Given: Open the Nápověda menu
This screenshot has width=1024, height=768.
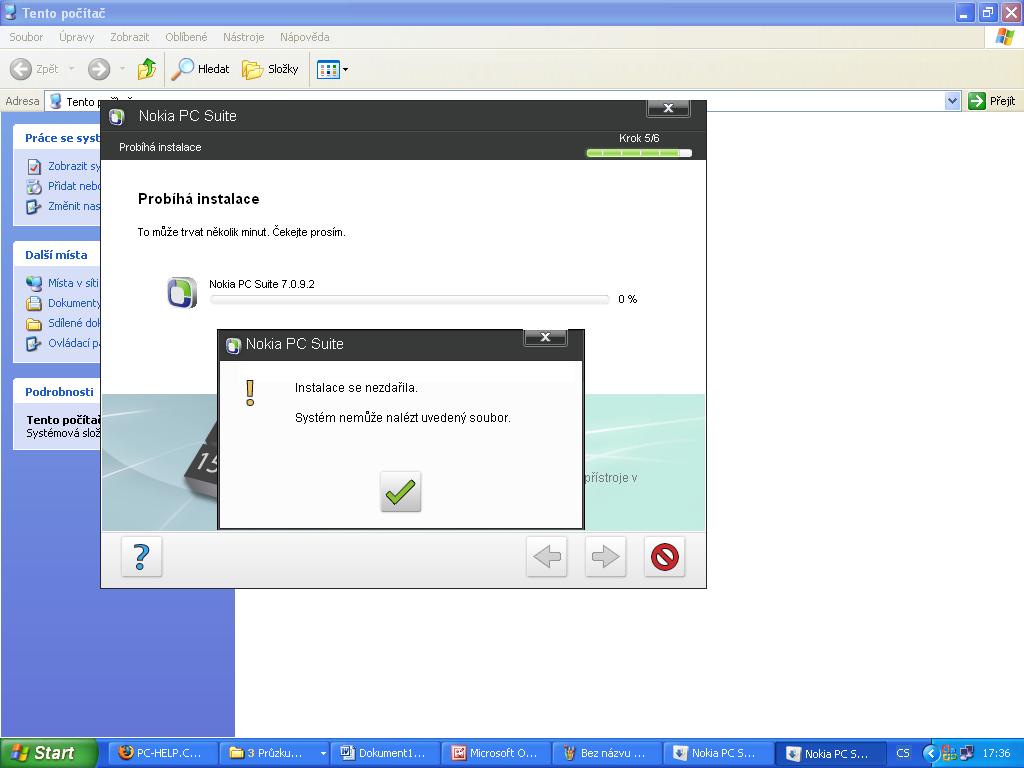Looking at the screenshot, I should [x=304, y=37].
